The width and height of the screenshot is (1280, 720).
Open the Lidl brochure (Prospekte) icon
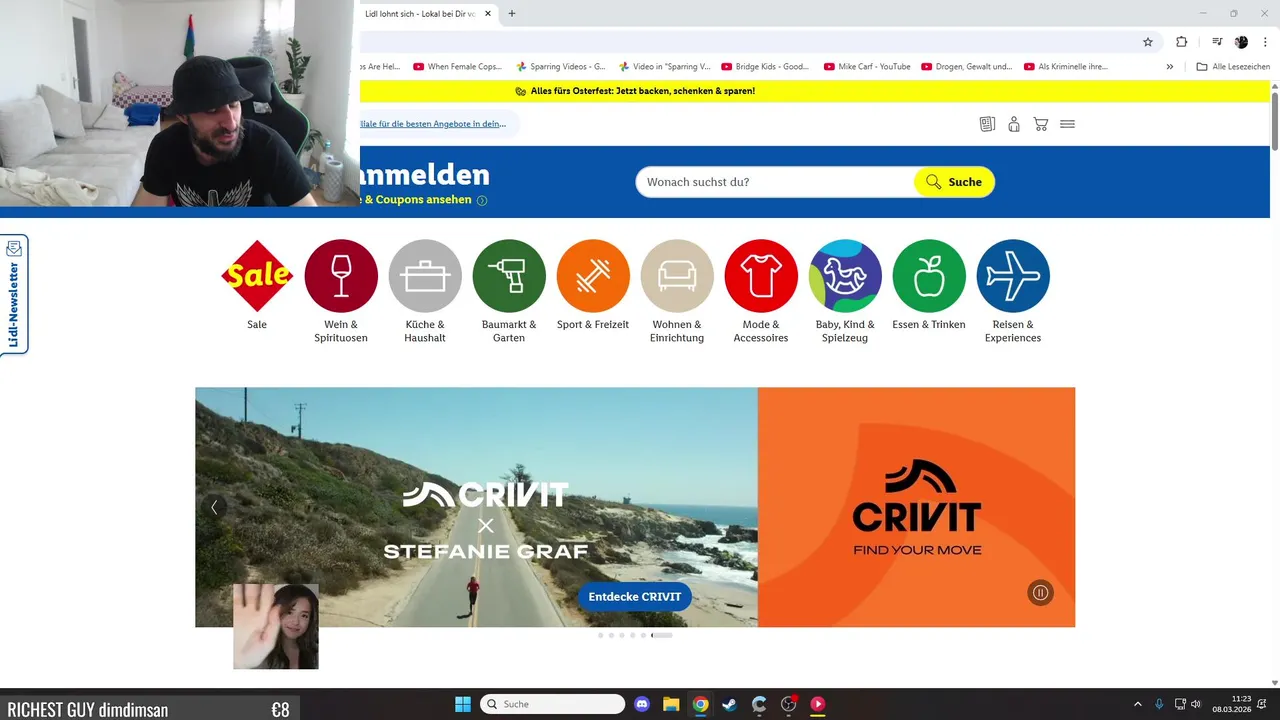[987, 124]
